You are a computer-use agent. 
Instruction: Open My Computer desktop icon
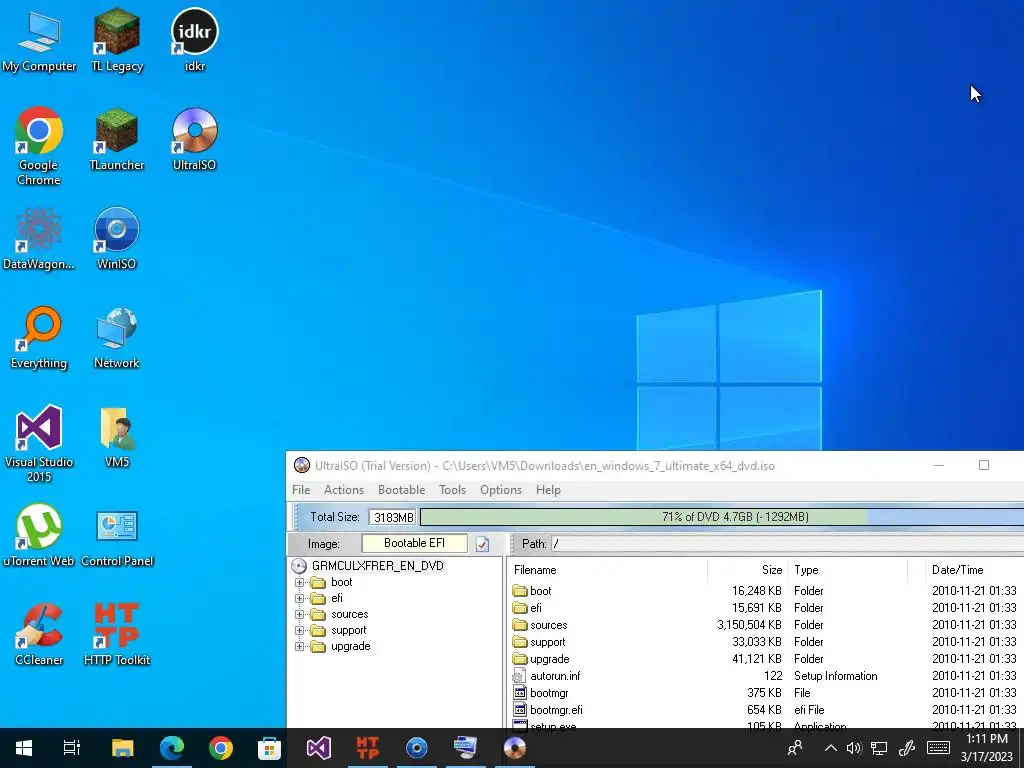coord(39,40)
